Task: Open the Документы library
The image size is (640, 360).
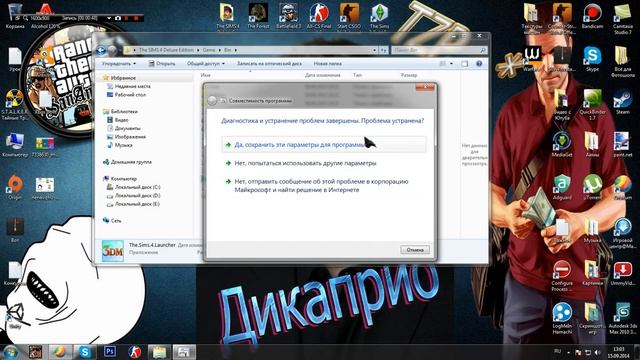Action: (x=124, y=128)
